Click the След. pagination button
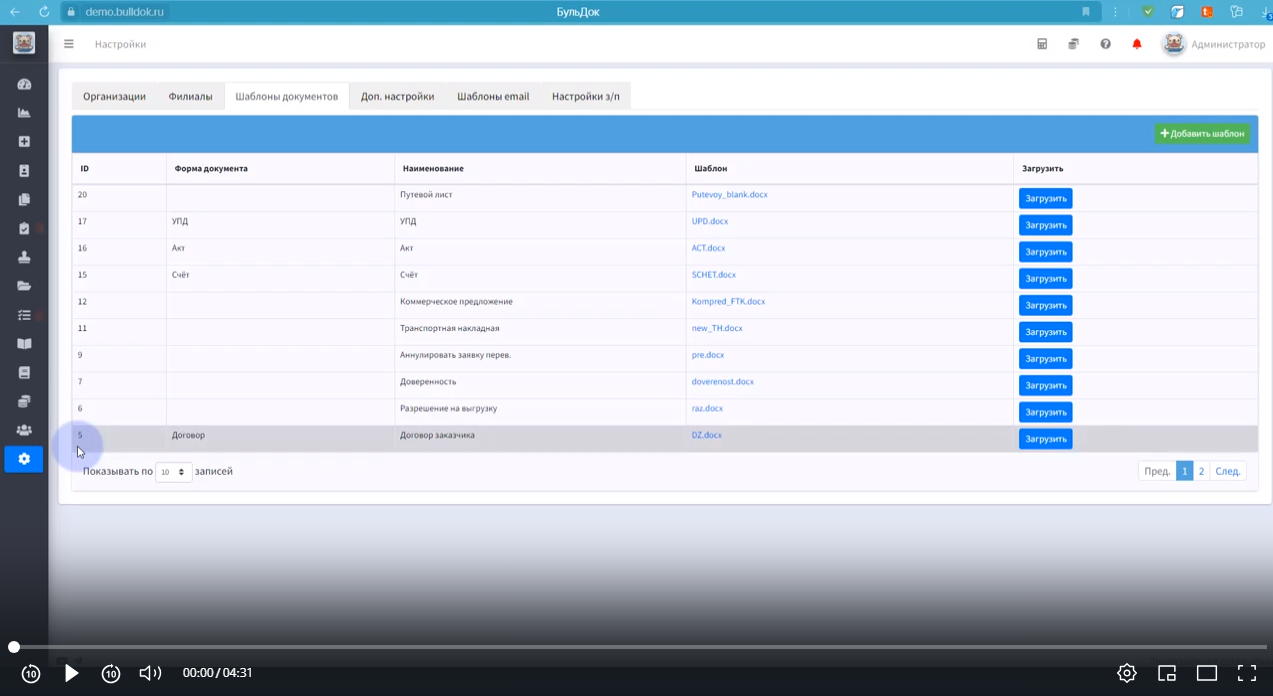This screenshot has height=696, width=1273. coord(1228,471)
